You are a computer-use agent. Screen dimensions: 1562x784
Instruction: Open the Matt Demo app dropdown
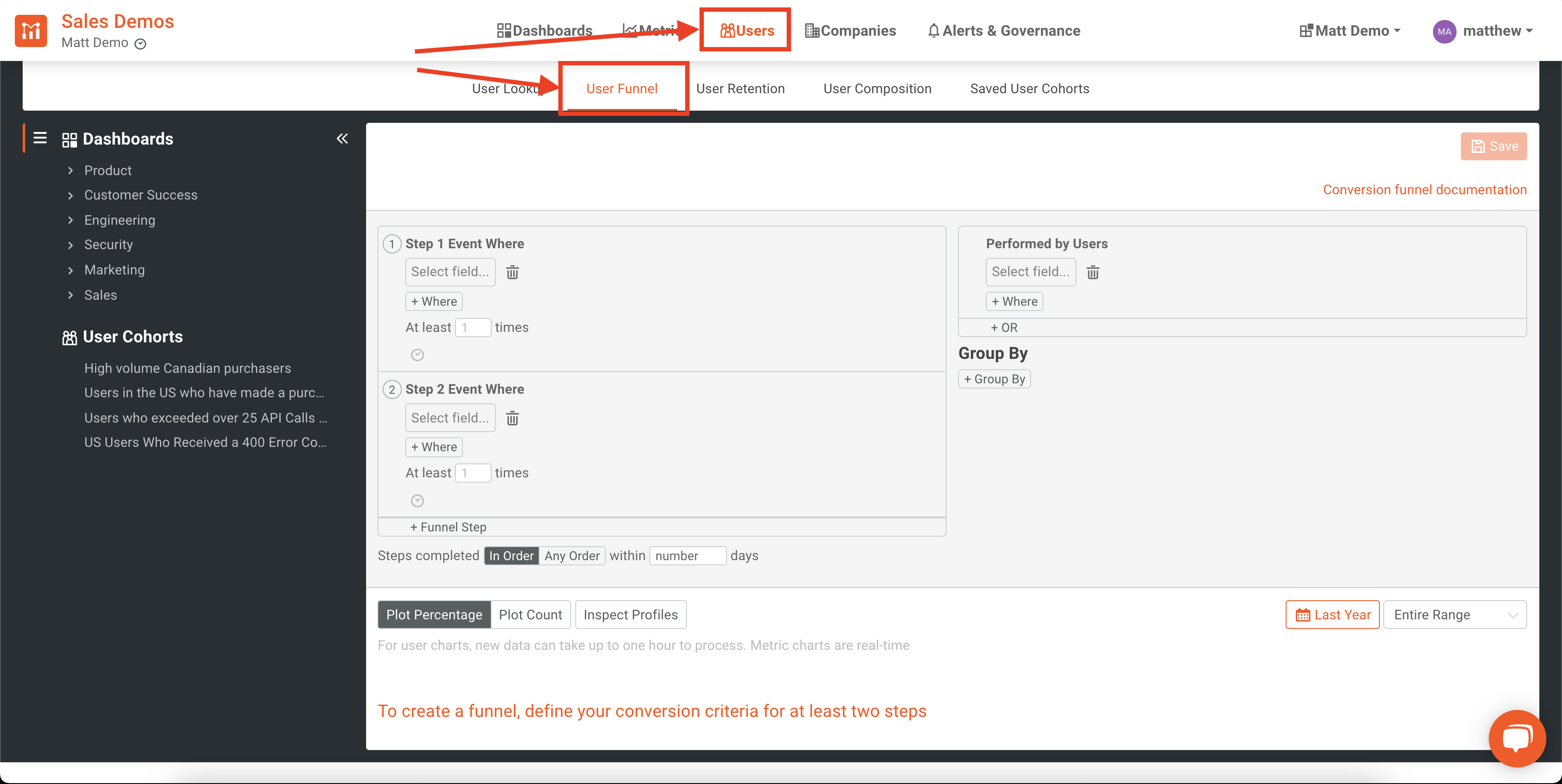point(1350,31)
